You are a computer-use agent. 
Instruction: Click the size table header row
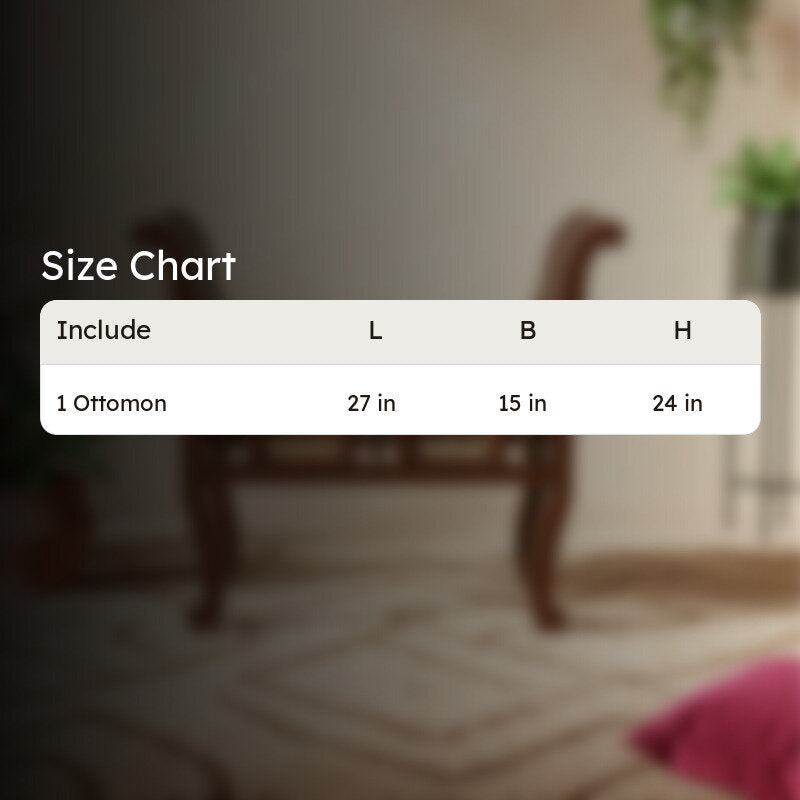click(400, 332)
